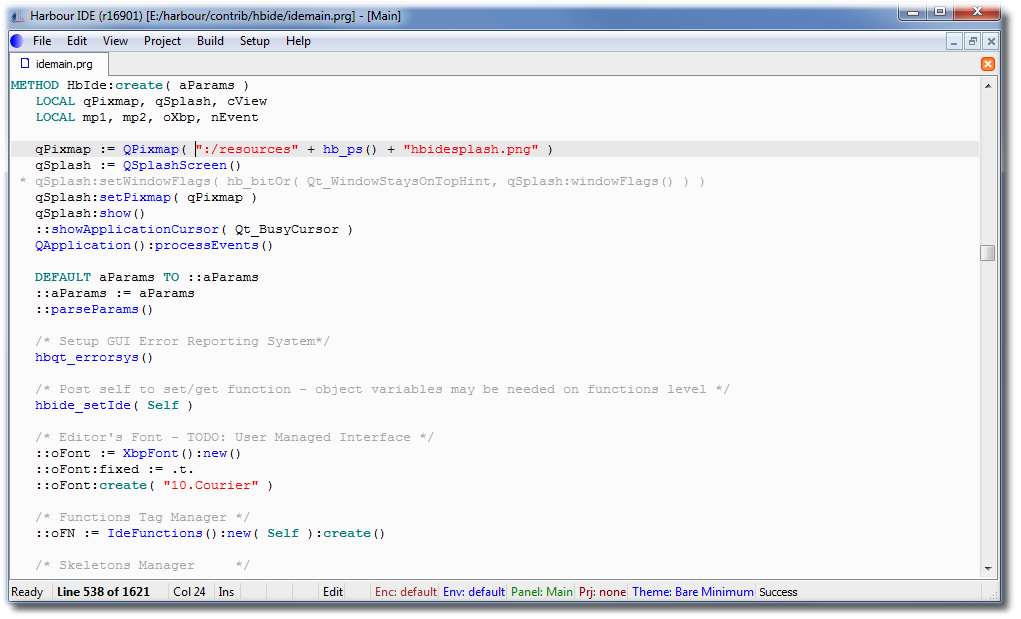This screenshot has width=1021, height=619.
Task: Click the scrollbar up arrow
Action: (x=988, y=86)
